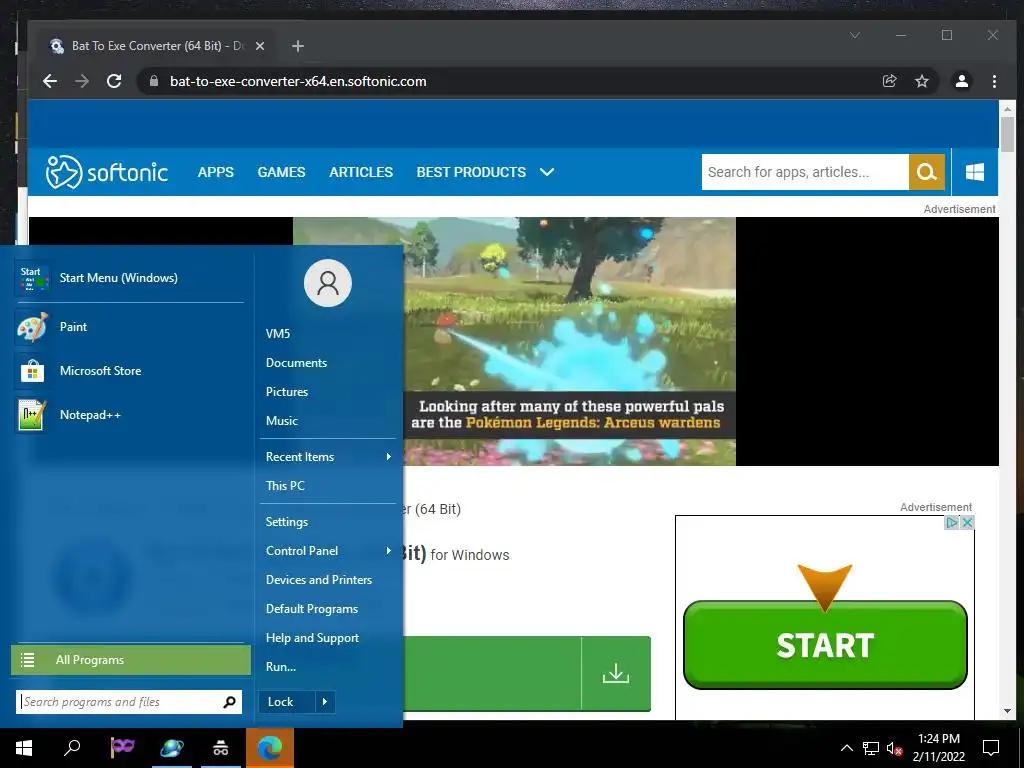This screenshot has width=1024, height=768.
Task: Click the Pokémon Legends video advertisement
Action: [x=514, y=341]
